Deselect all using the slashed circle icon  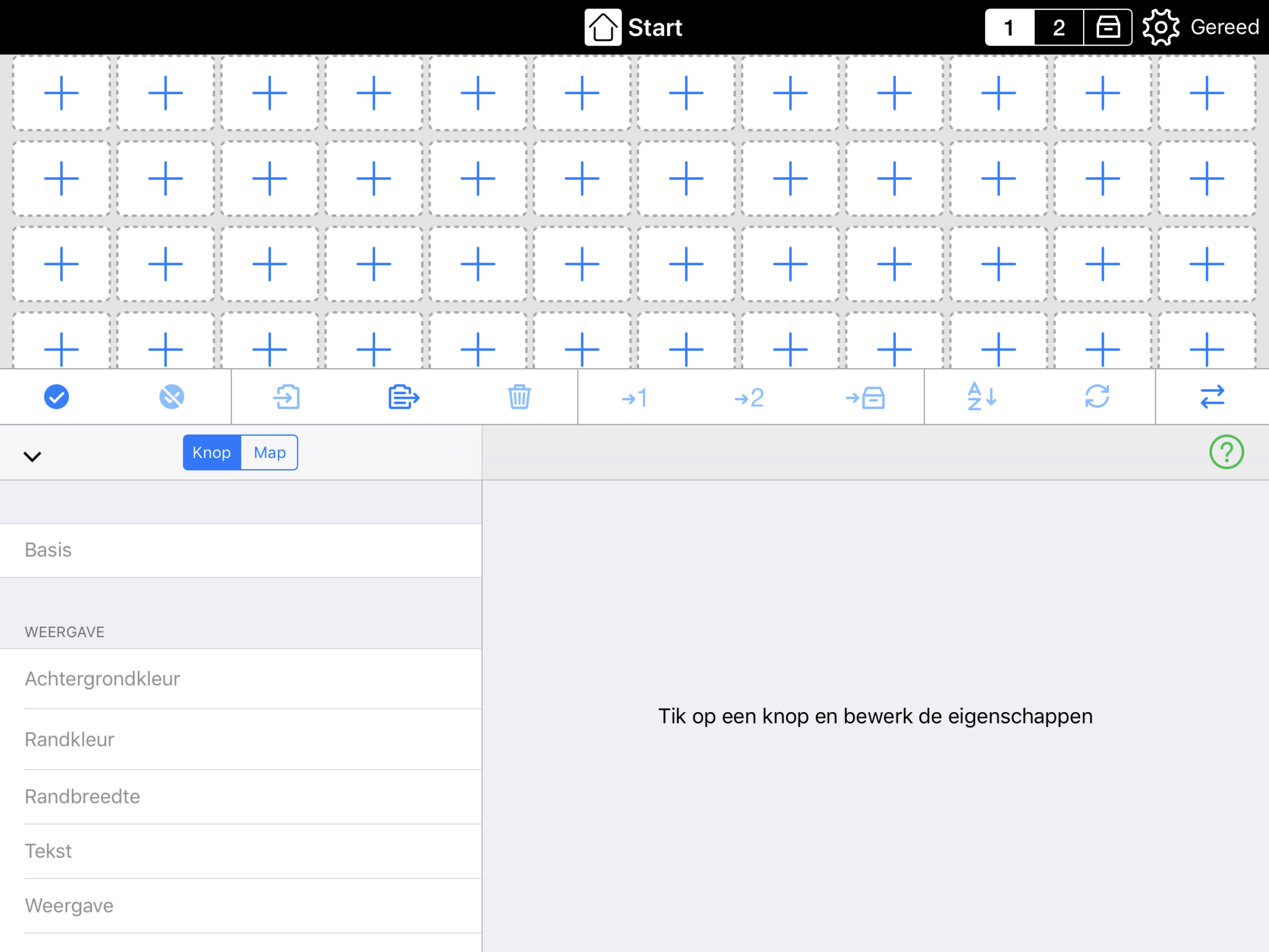point(171,397)
